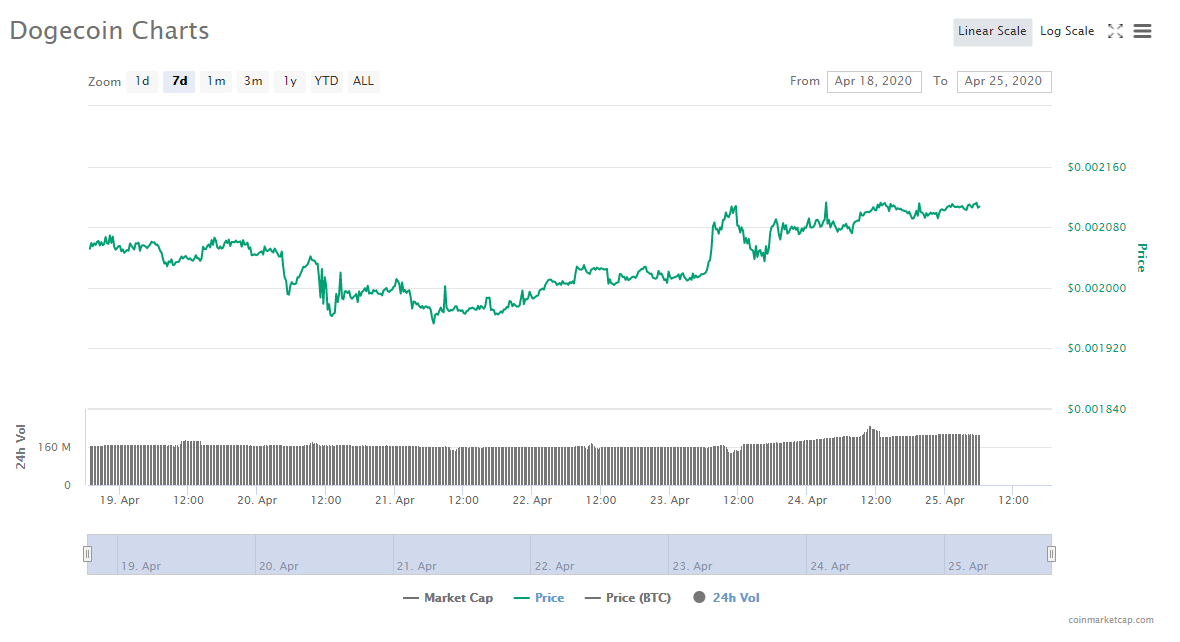Set zoom to ALL
The image size is (1180, 642).
click(x=363, y=81)
